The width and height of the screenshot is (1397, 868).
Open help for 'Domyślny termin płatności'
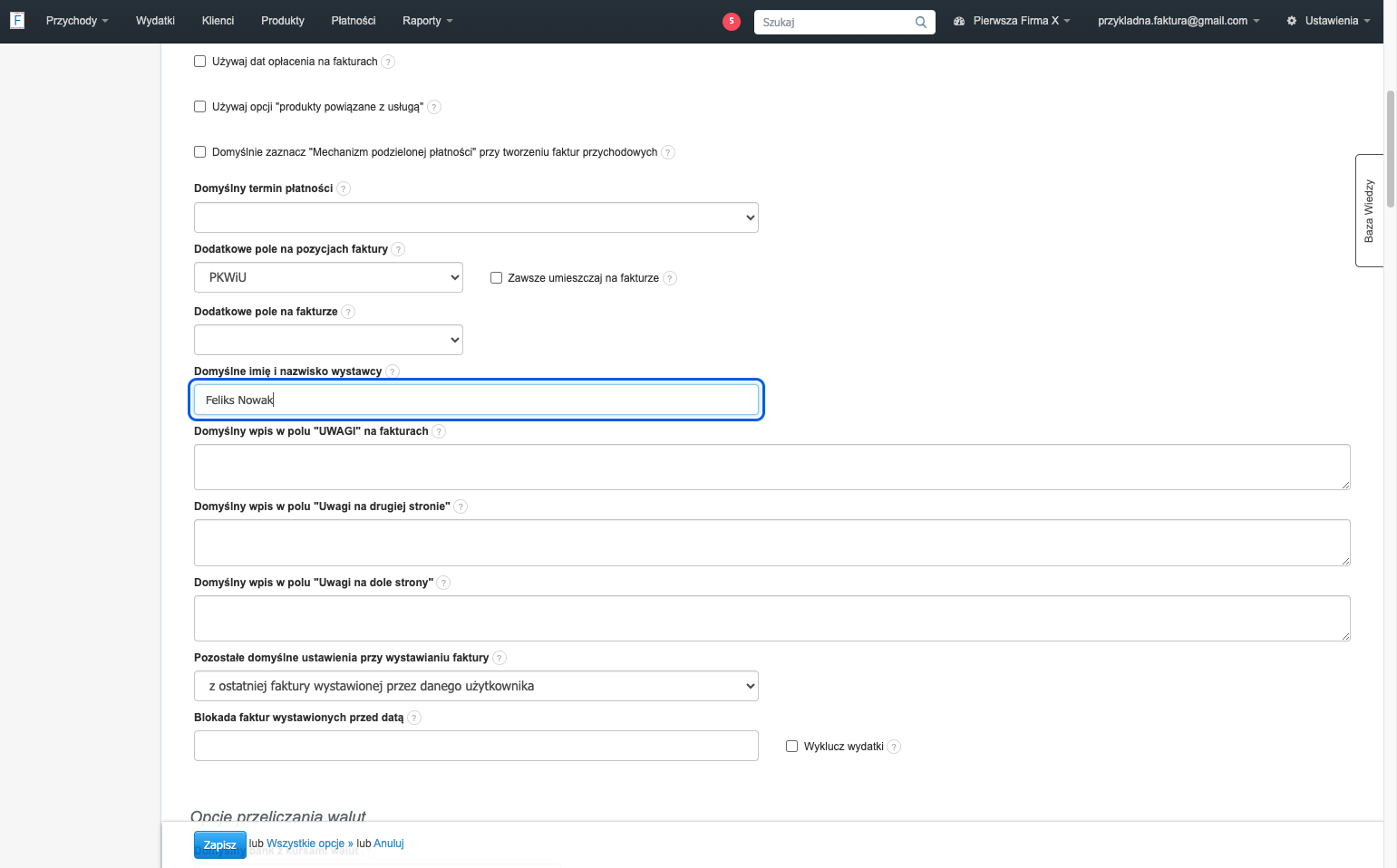(x=344, y=188)
